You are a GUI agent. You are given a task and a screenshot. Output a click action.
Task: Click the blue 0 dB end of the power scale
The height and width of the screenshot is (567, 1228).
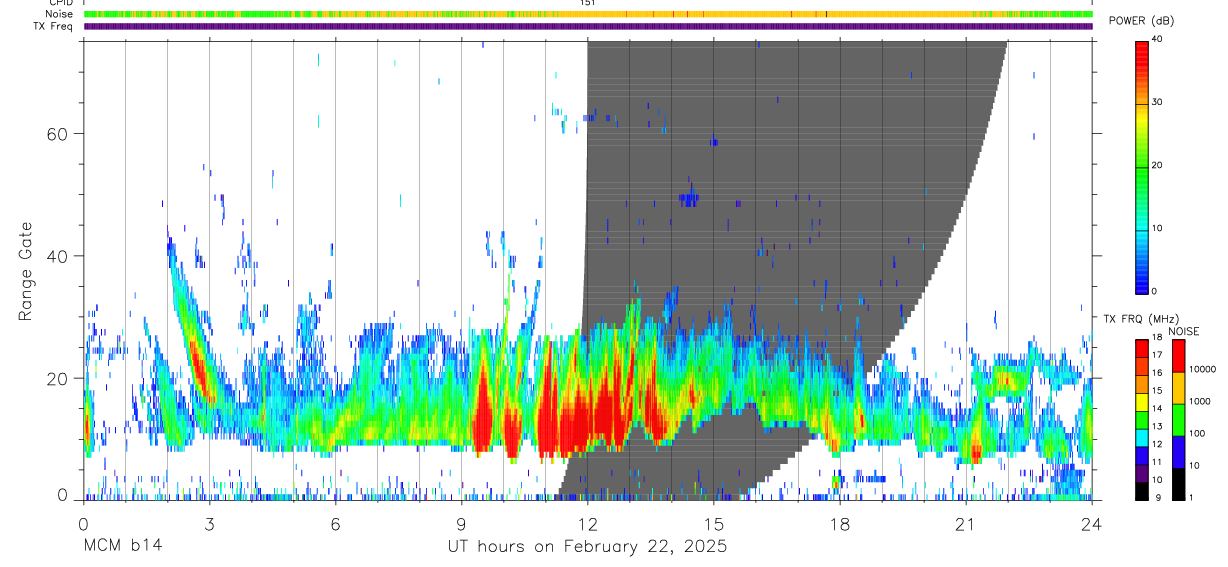coord(1142,286)
